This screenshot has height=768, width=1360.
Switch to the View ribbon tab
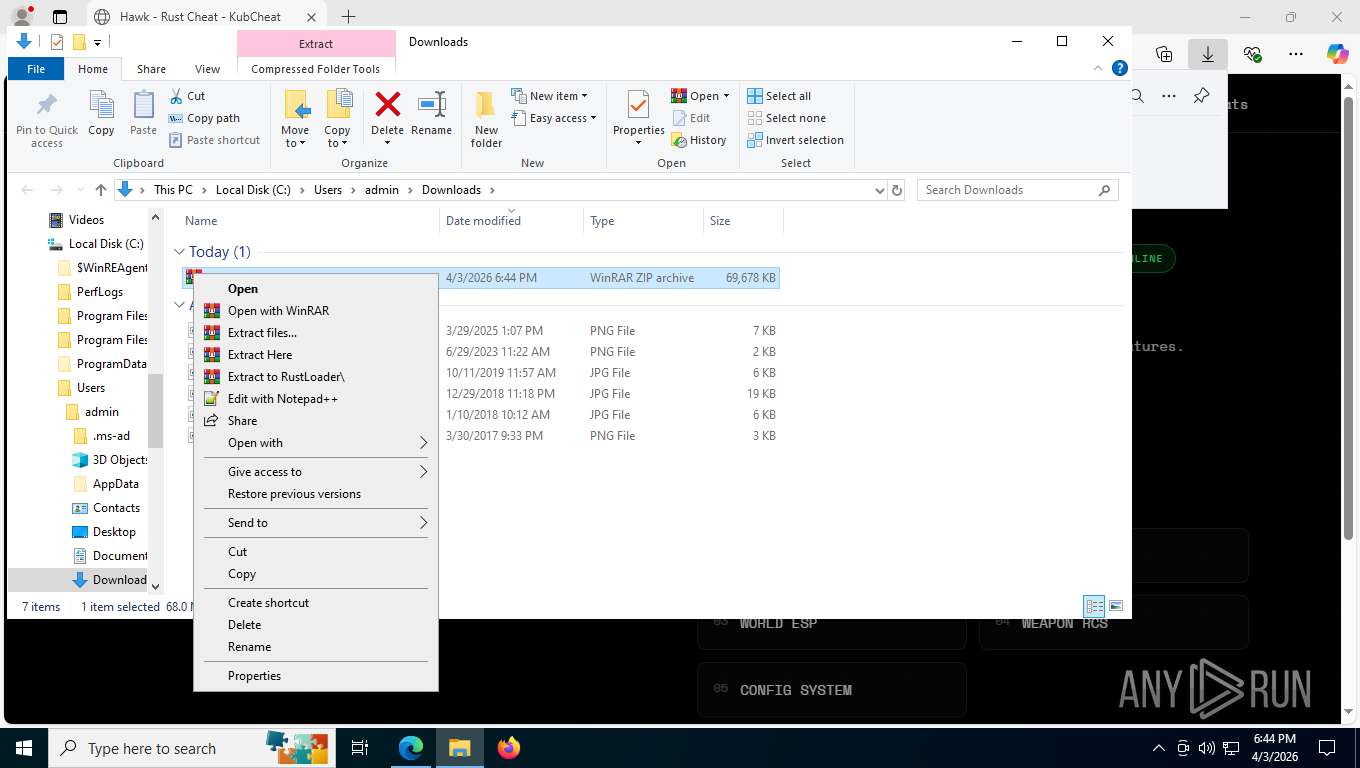pyautogui.click(x=207, y=69)
